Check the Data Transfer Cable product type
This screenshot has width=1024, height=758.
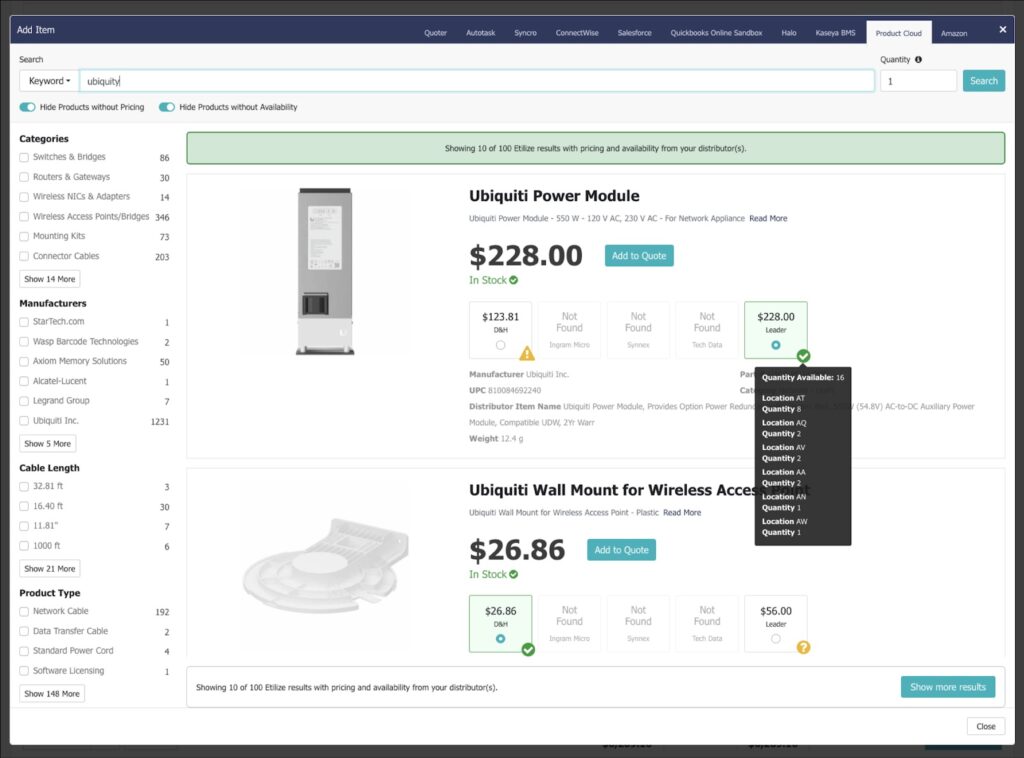tap(24, 631)
